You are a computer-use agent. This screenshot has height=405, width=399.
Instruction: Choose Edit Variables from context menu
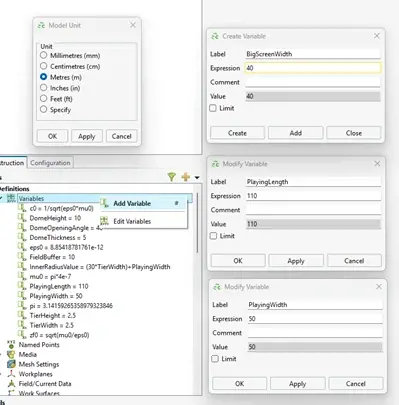(x=143, y=221)
